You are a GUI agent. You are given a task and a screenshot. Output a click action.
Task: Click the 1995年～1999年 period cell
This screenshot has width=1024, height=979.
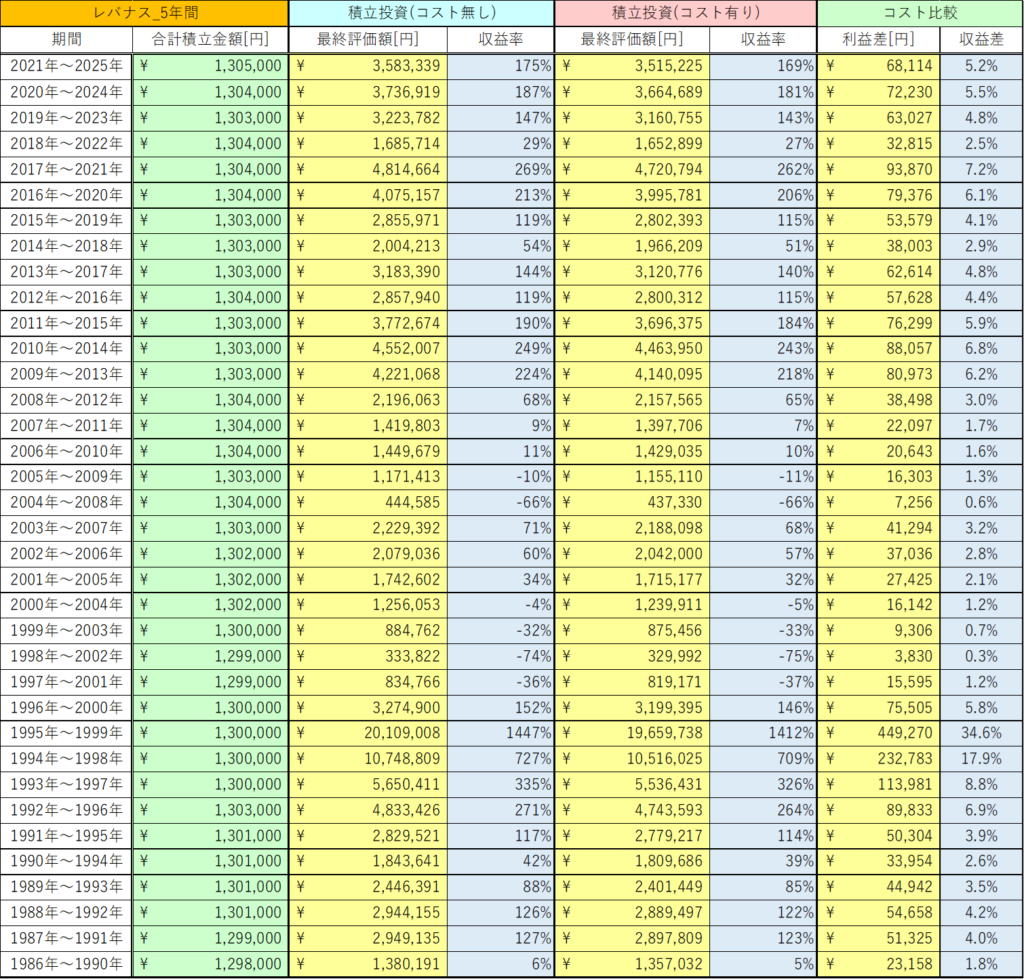67,732
